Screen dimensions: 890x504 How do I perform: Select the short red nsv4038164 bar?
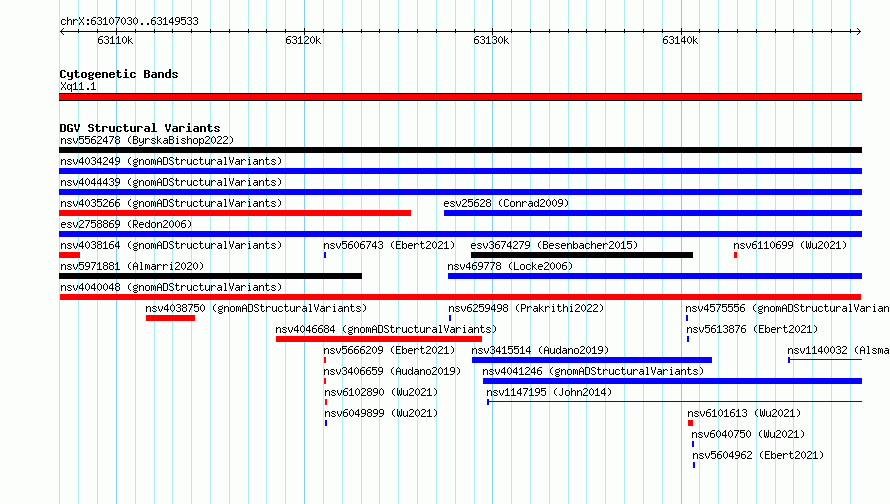coord(69,255)
